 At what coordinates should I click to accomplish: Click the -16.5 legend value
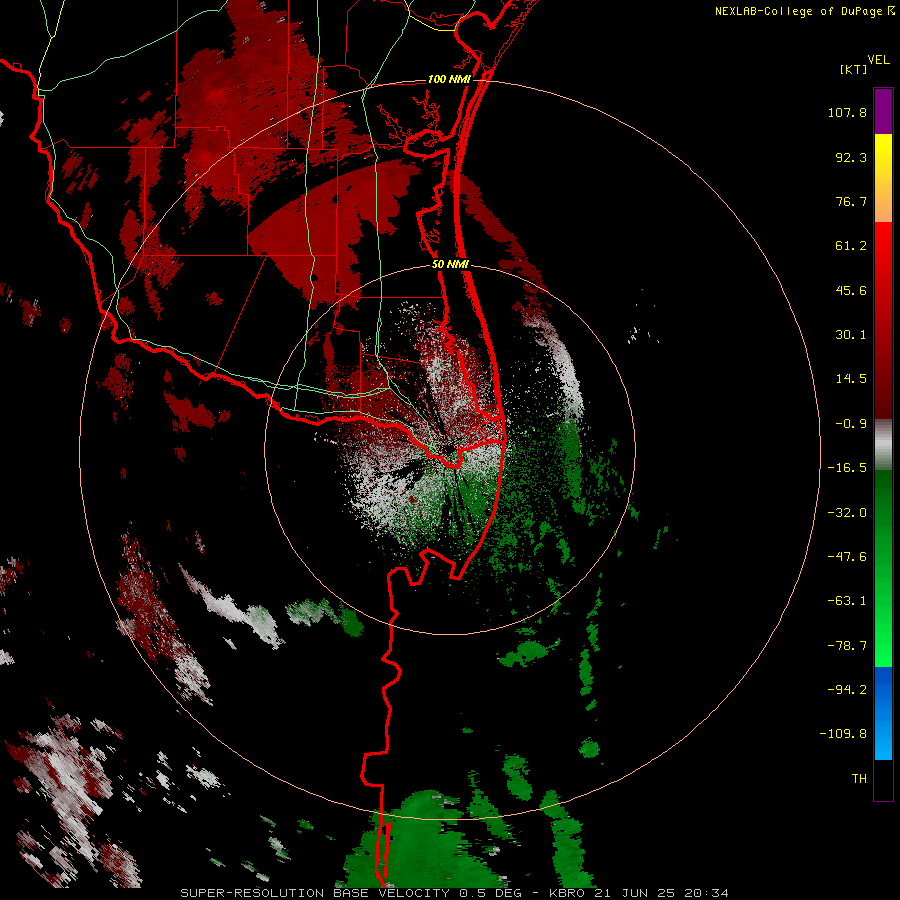(x=847, y=468)
